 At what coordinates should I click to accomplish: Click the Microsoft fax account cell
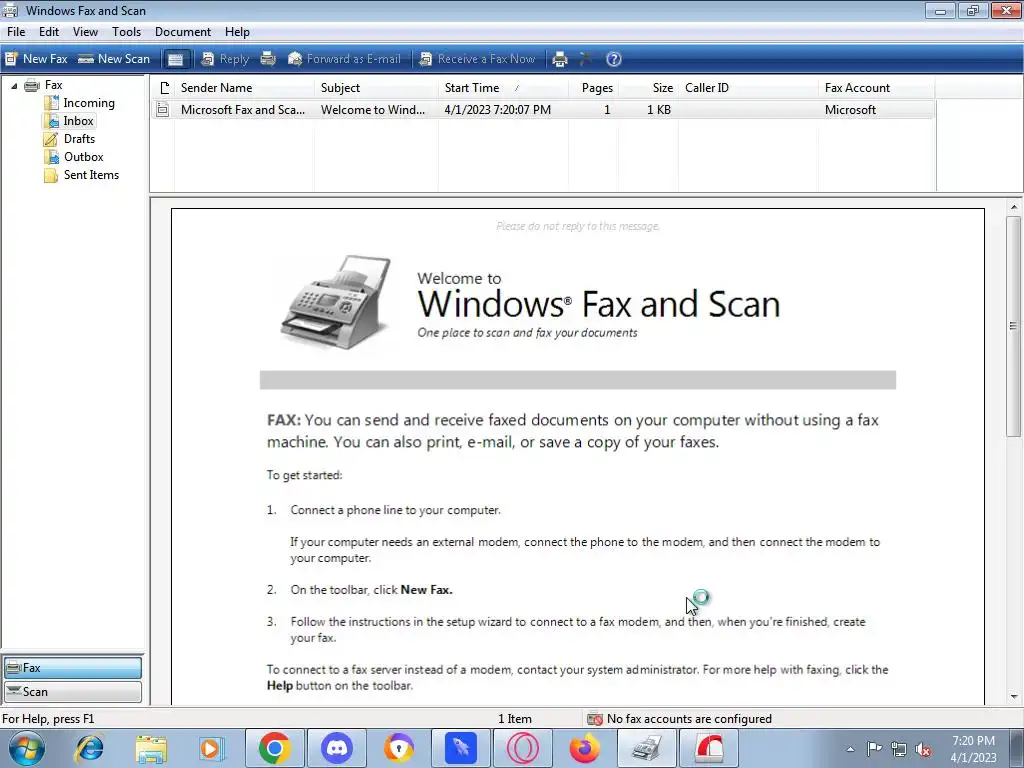850,110
